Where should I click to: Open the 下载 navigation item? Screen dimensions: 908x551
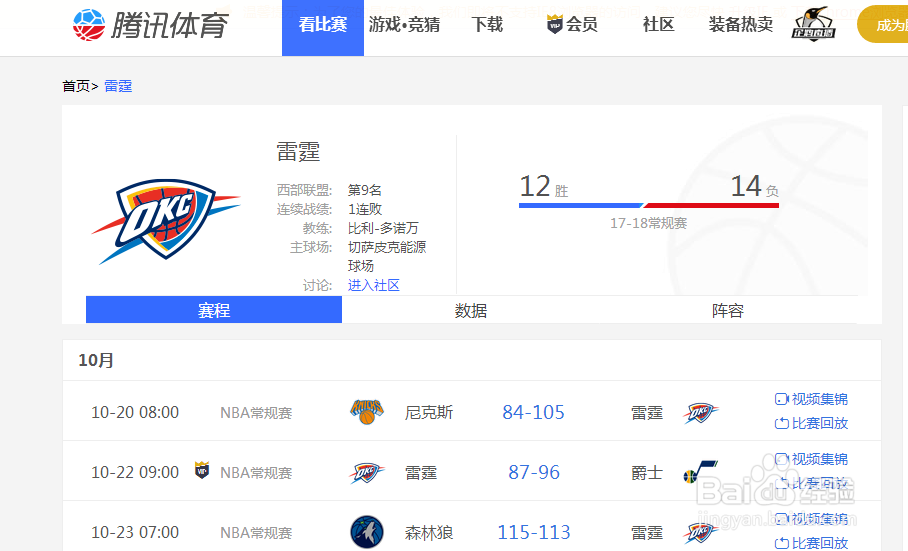[x=487, y=24]
